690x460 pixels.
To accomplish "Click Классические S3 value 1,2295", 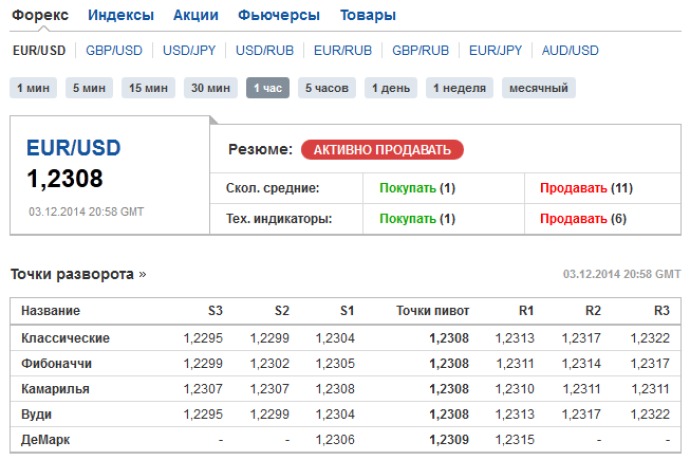I will tap(203, 338).
